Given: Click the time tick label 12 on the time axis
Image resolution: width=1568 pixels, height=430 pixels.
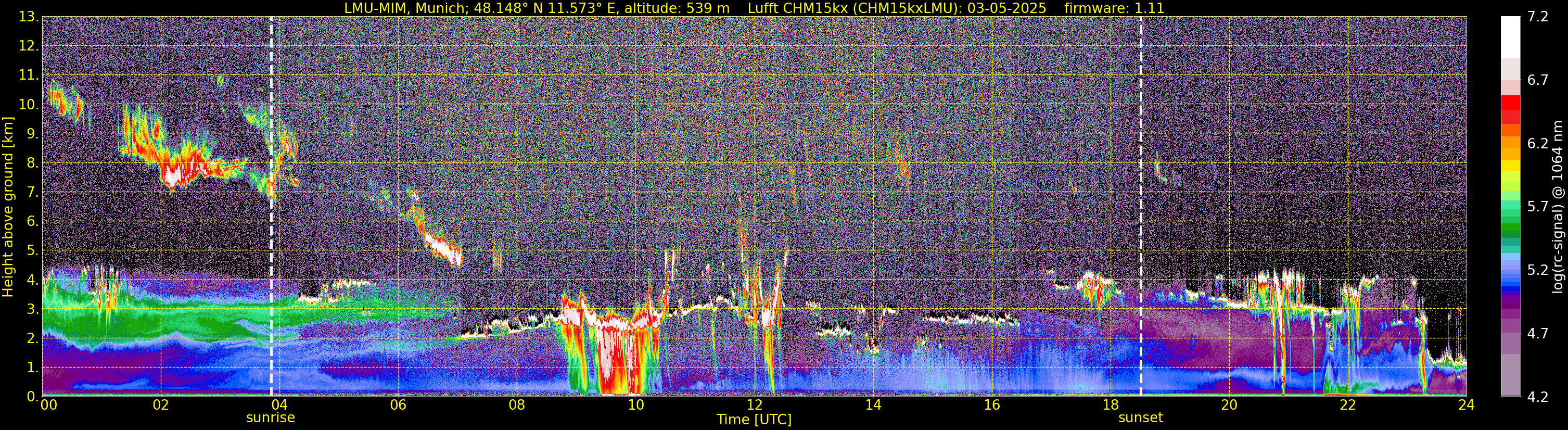Looking at the screenshot, I should (x=754, y=405).
